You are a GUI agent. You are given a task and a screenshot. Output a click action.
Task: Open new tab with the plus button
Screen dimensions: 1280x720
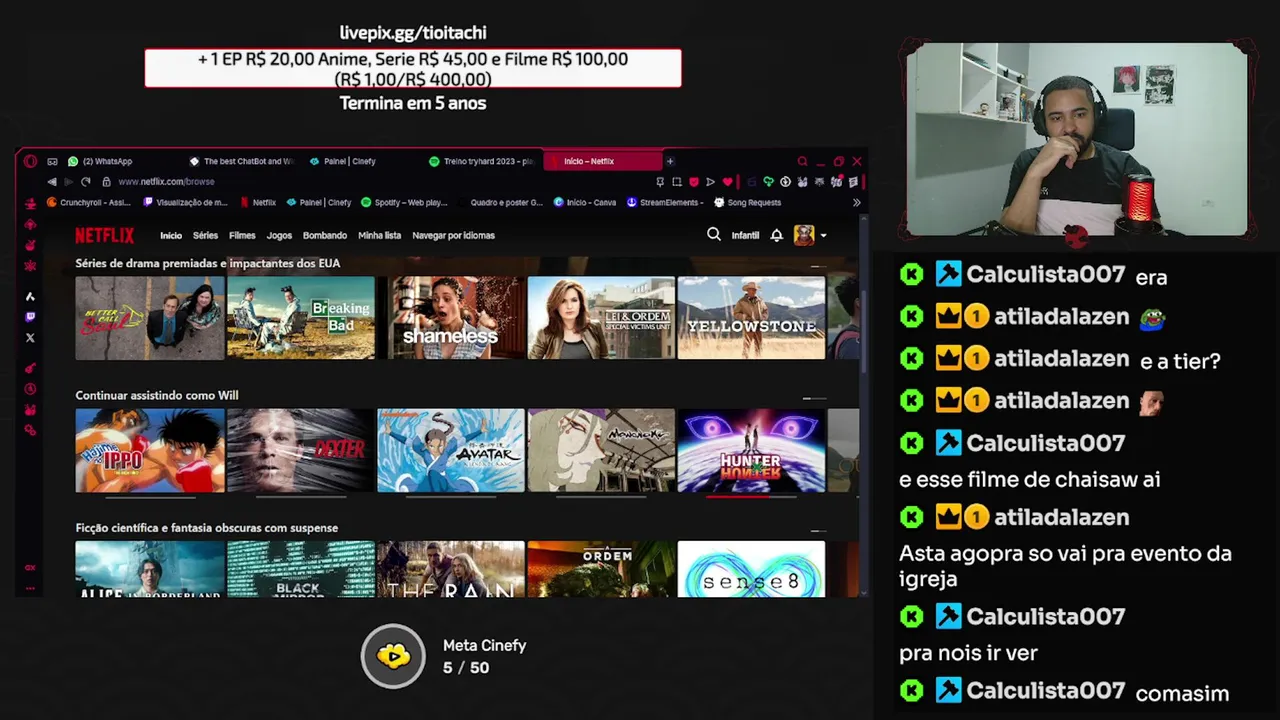670,161
